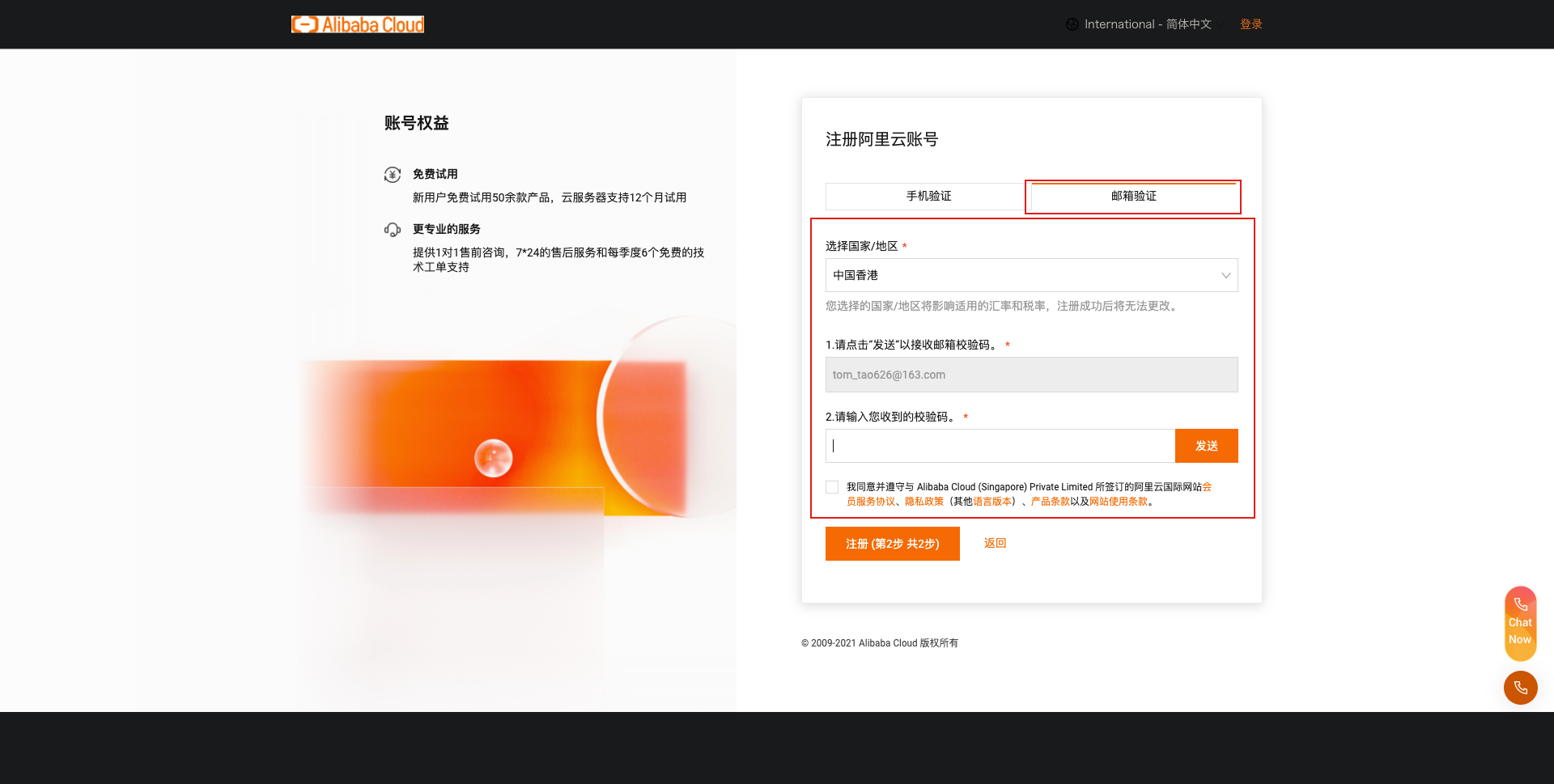The width and height of the screenshot is (1554, 784).
Task: Agree to the membership terms checkbox
Action: pos(832,487)
